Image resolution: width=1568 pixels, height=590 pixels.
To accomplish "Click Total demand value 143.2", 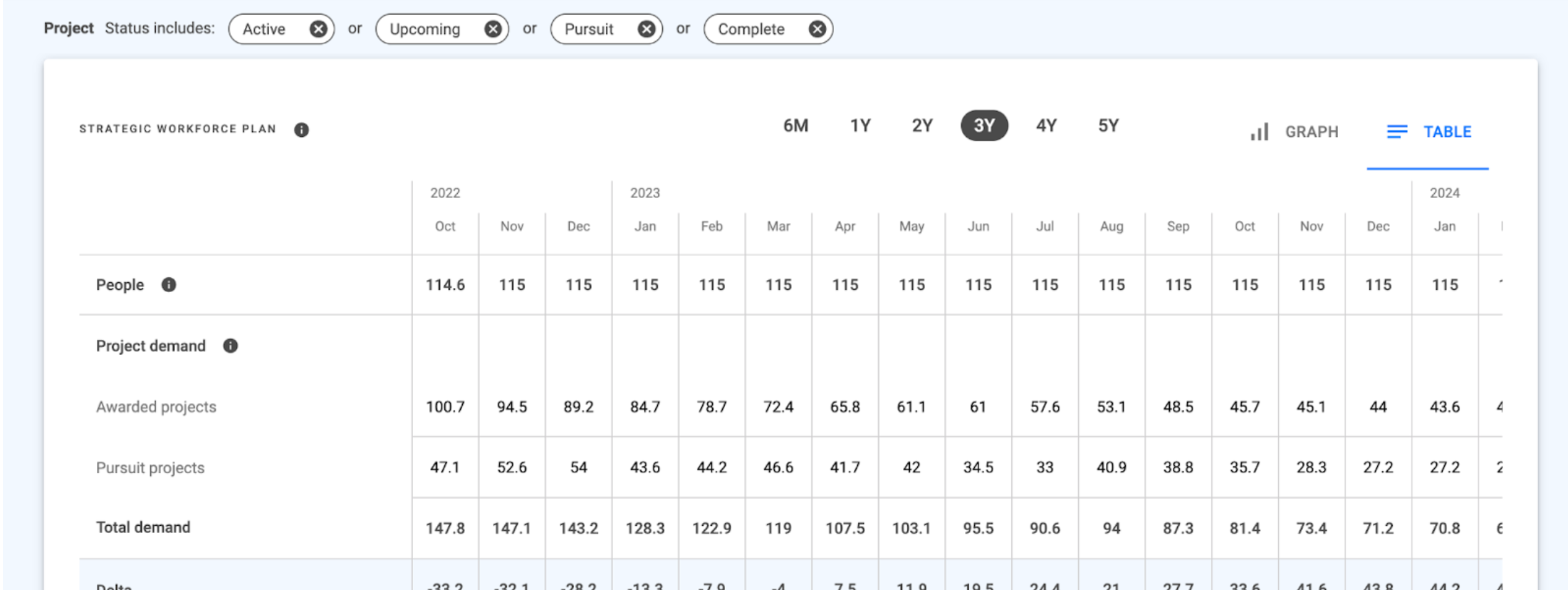I will 578,529.
